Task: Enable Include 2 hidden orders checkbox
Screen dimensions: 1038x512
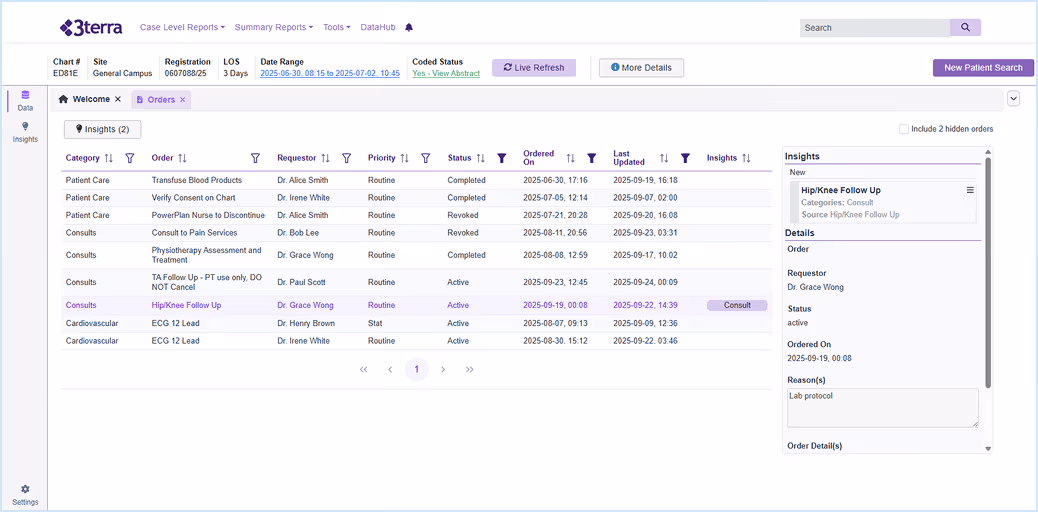Action: (904, 129)
